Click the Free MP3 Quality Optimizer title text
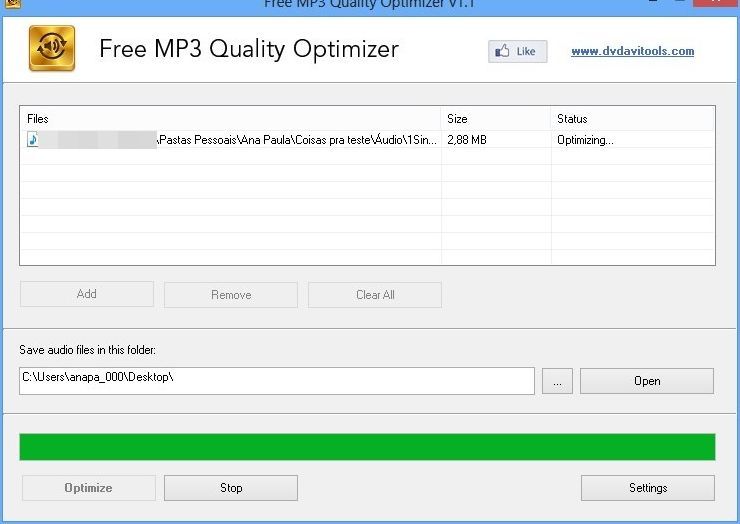Viewport: 740px width, 524px height. (249, 49)
